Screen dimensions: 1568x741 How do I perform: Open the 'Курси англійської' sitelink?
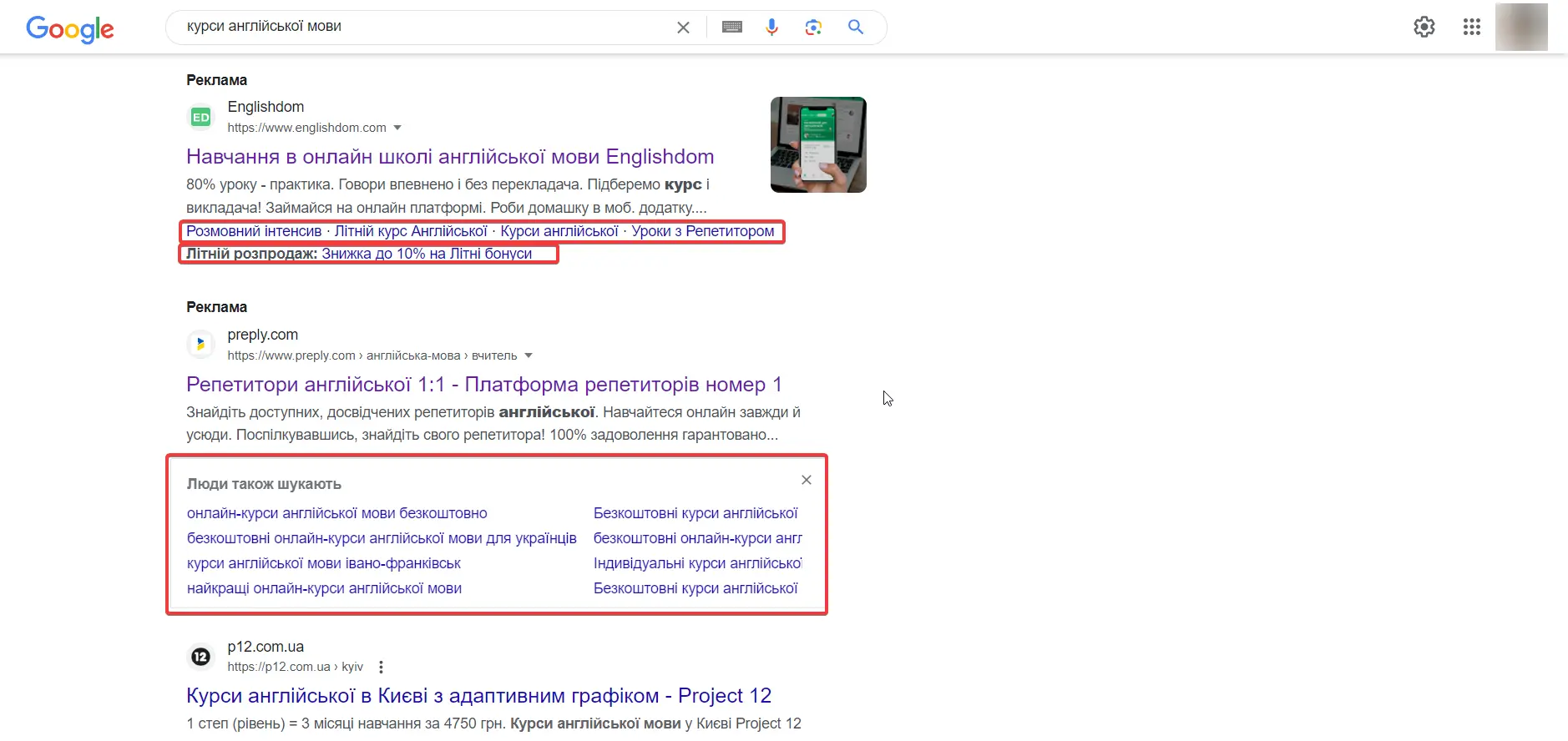559,231
